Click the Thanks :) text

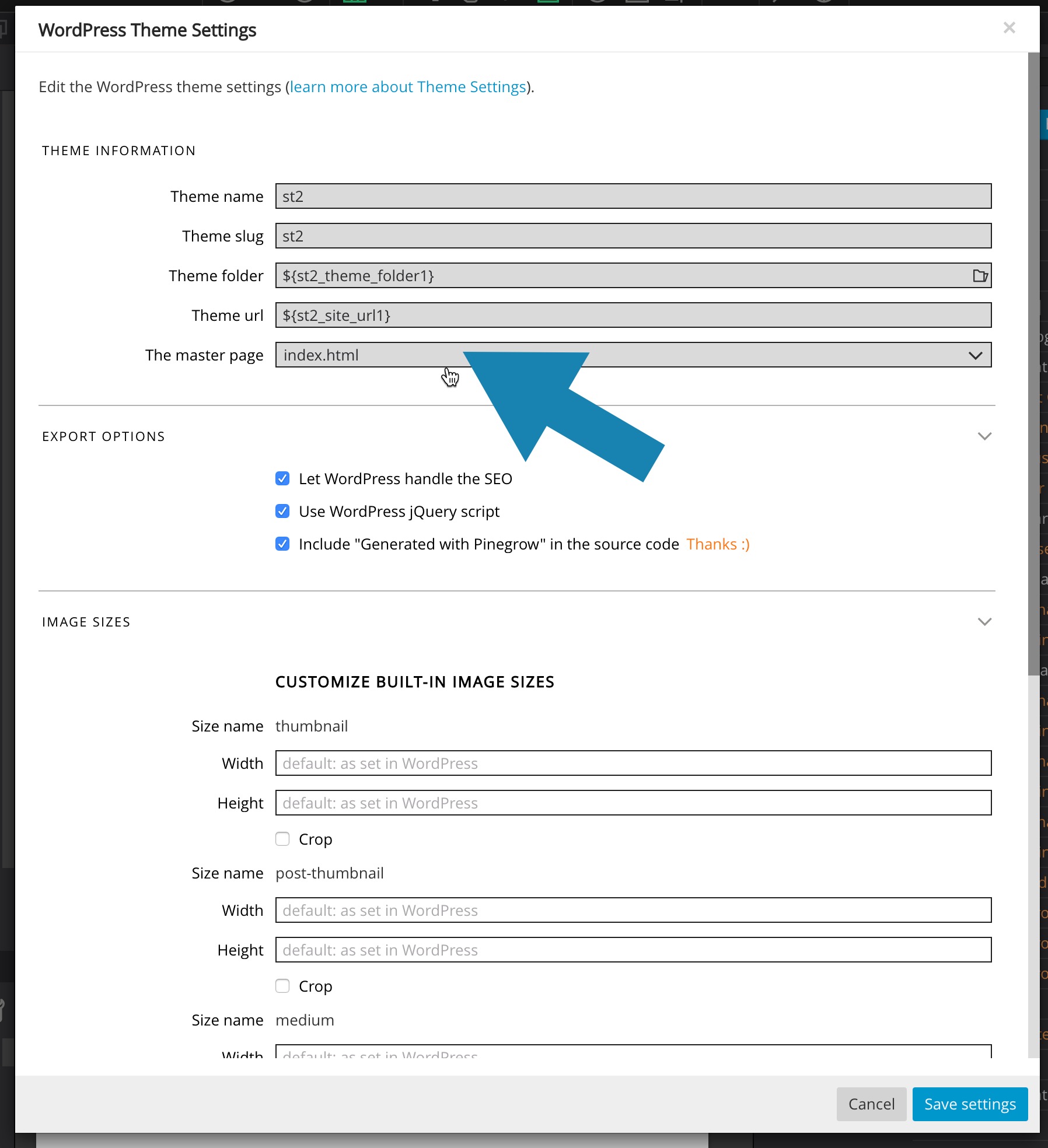click(718, 544)
